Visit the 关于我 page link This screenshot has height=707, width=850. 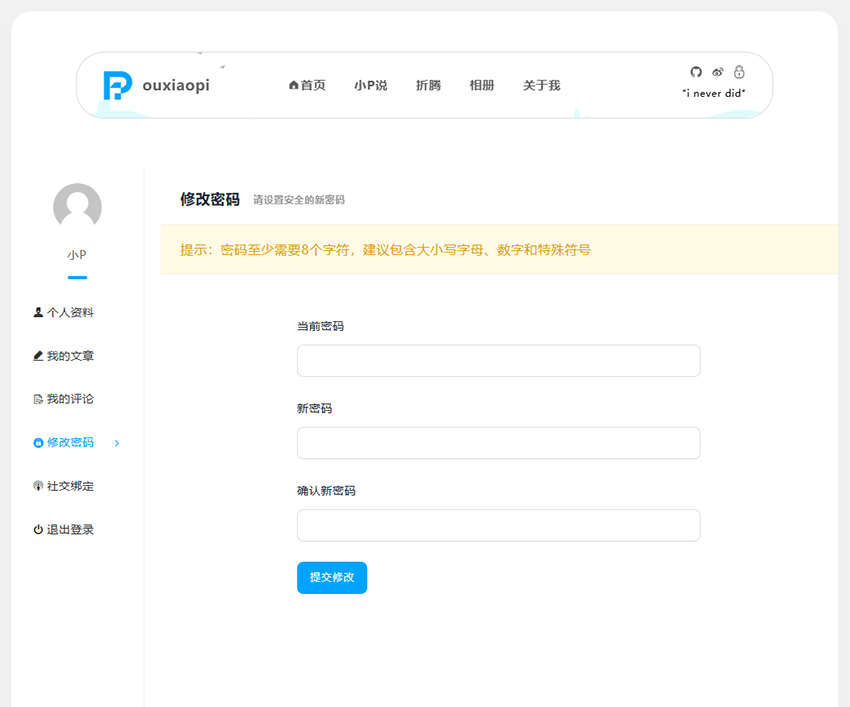pyautogui.click(x=541, y=86)
